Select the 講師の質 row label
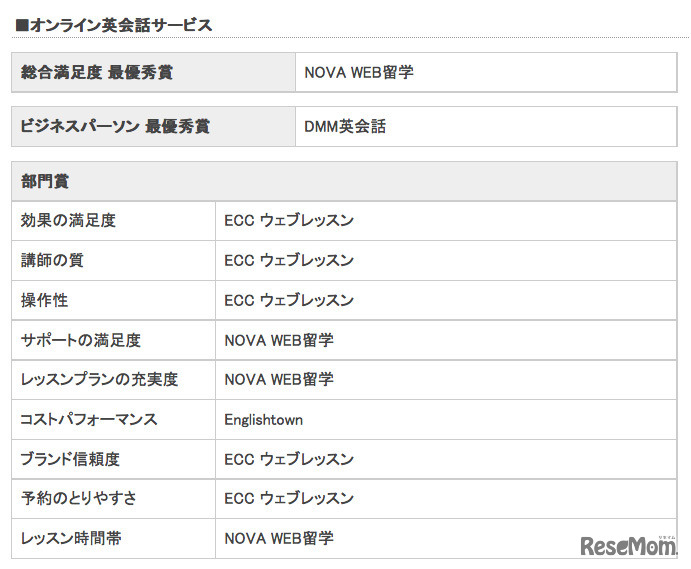The width and height of the screenshot is (691, 569). tap(52, 260)
